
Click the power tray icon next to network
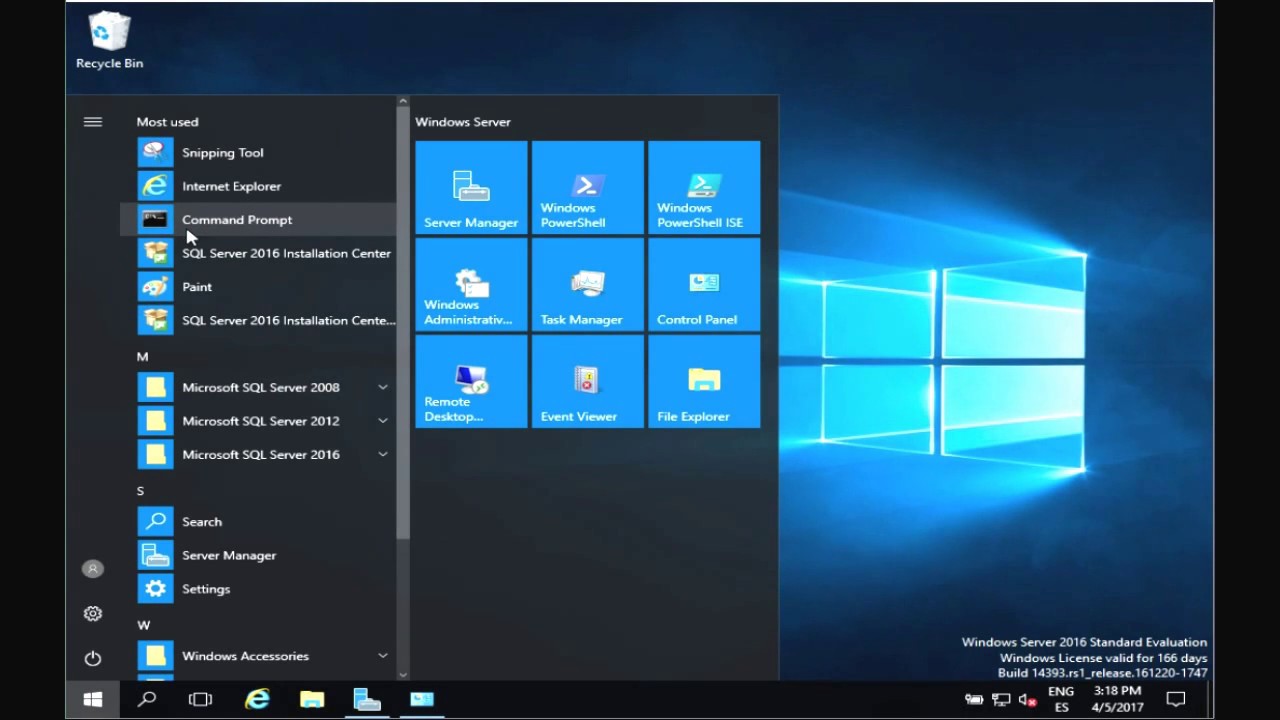point(973,700)
